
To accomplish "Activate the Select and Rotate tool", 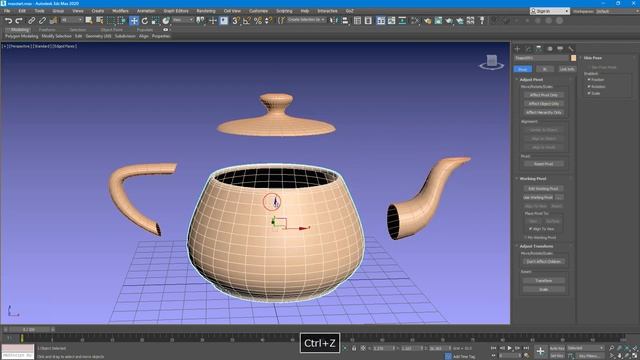I will (144, 20).
